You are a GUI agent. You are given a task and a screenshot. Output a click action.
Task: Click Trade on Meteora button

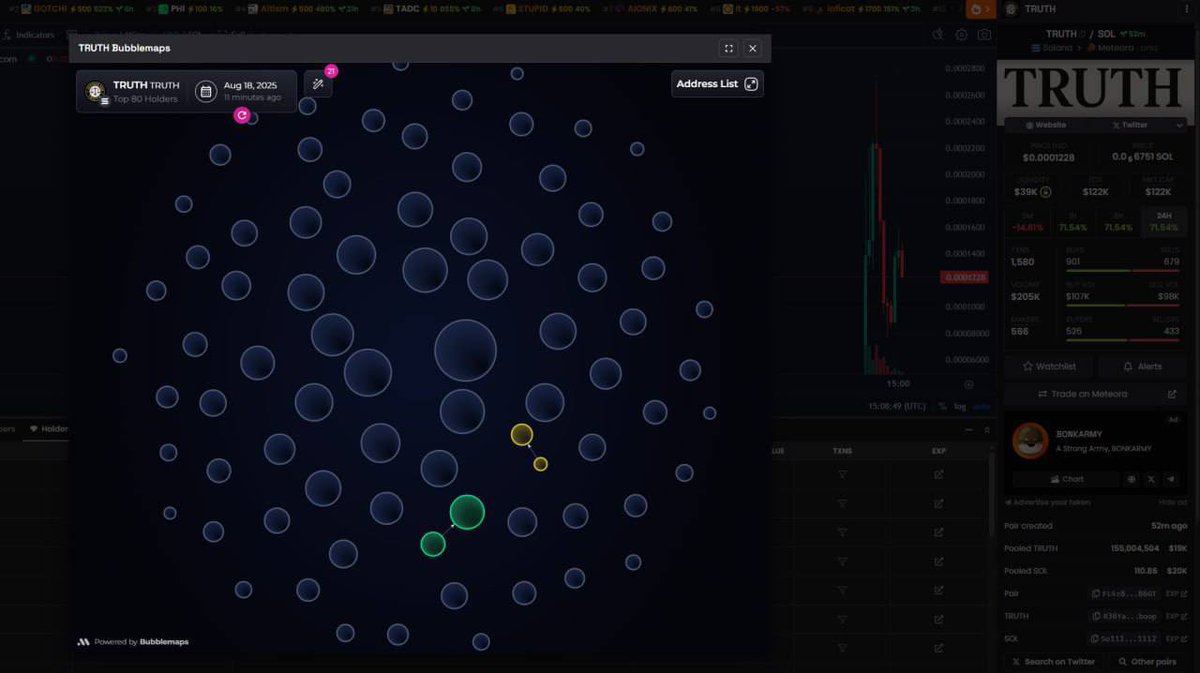coord(1091,394)
